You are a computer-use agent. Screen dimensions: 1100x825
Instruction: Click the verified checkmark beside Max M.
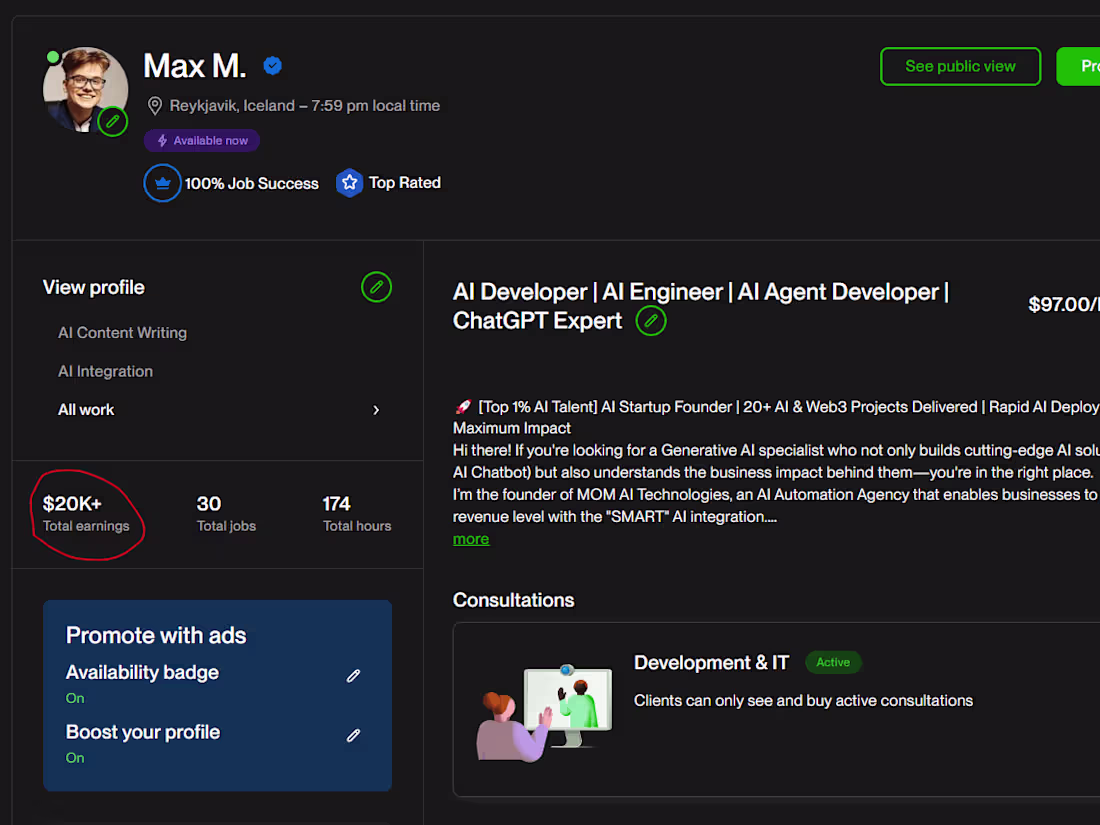(x=273, y=65)
